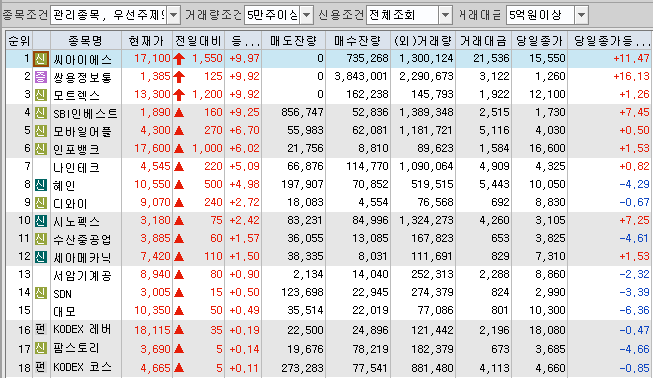Open the 종목조건 dropdown arrow

[174, 15]
